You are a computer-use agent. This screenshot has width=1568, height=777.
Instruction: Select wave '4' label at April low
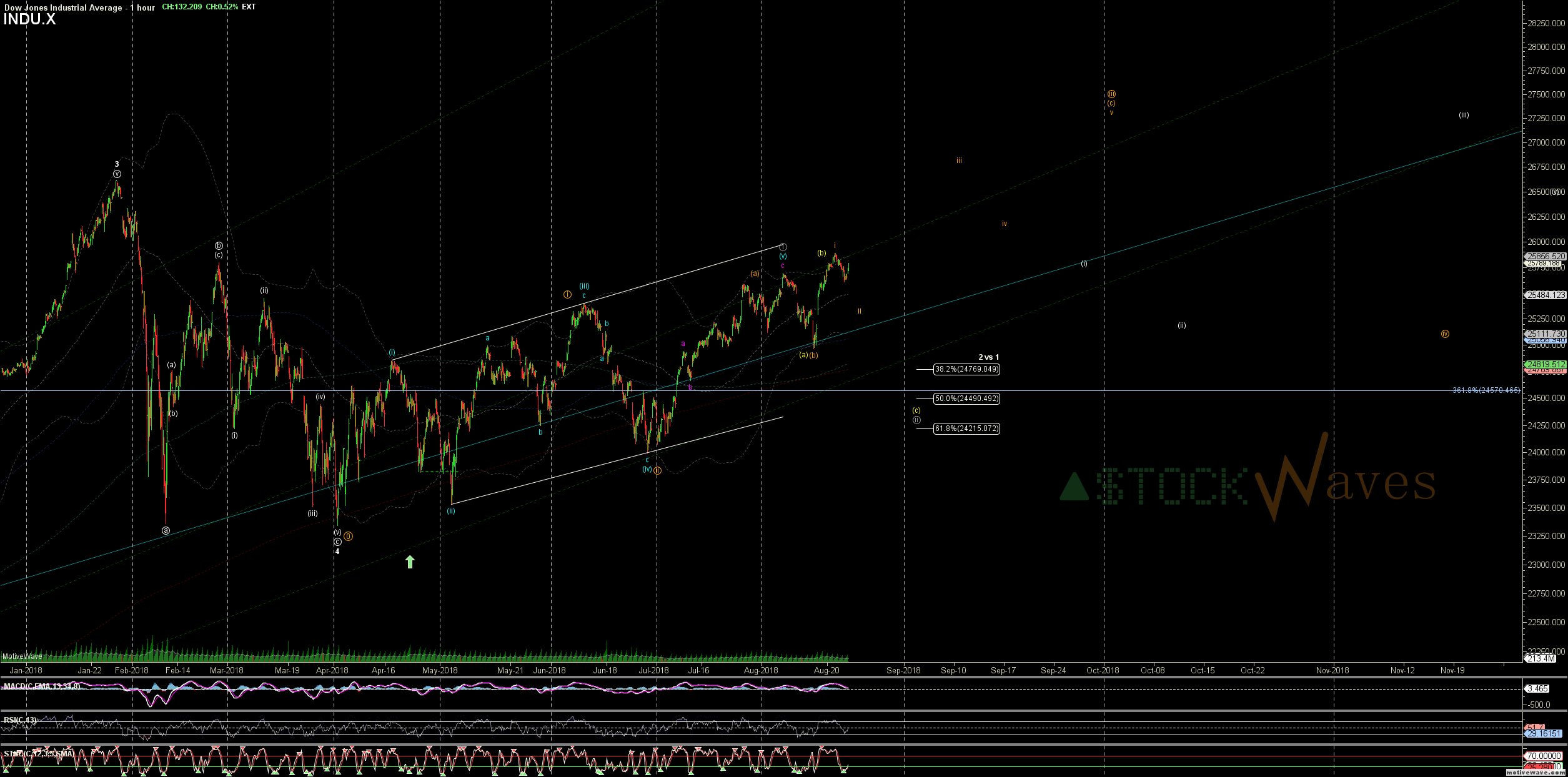pos(337,552)
